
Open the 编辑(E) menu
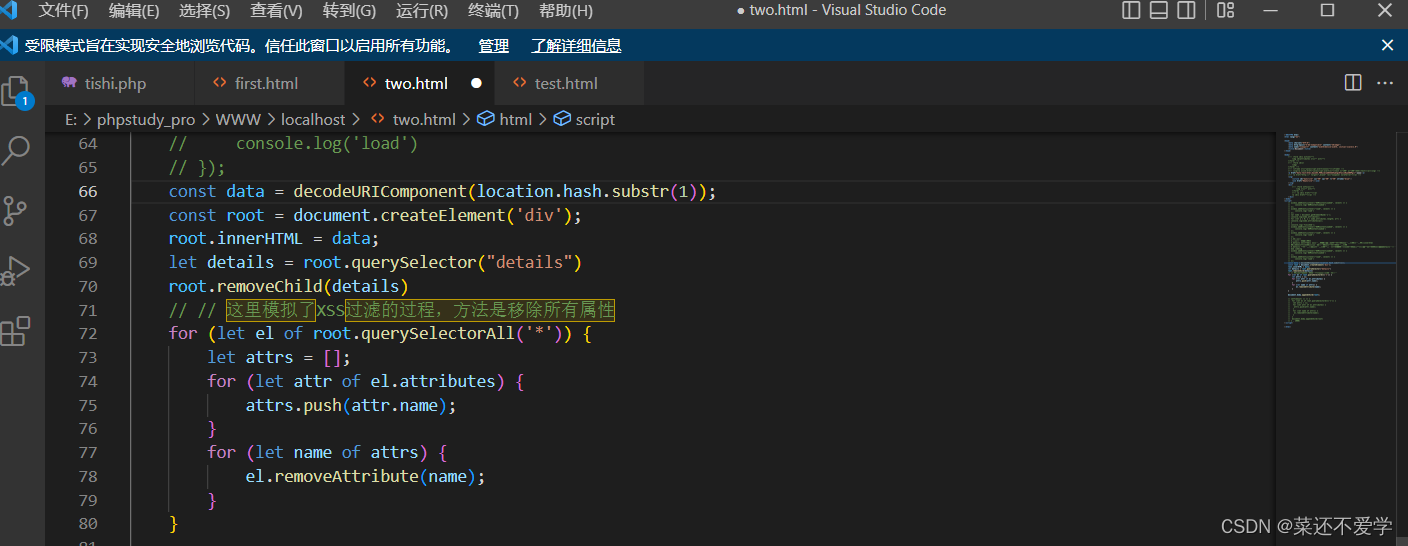tap(134, 11)
